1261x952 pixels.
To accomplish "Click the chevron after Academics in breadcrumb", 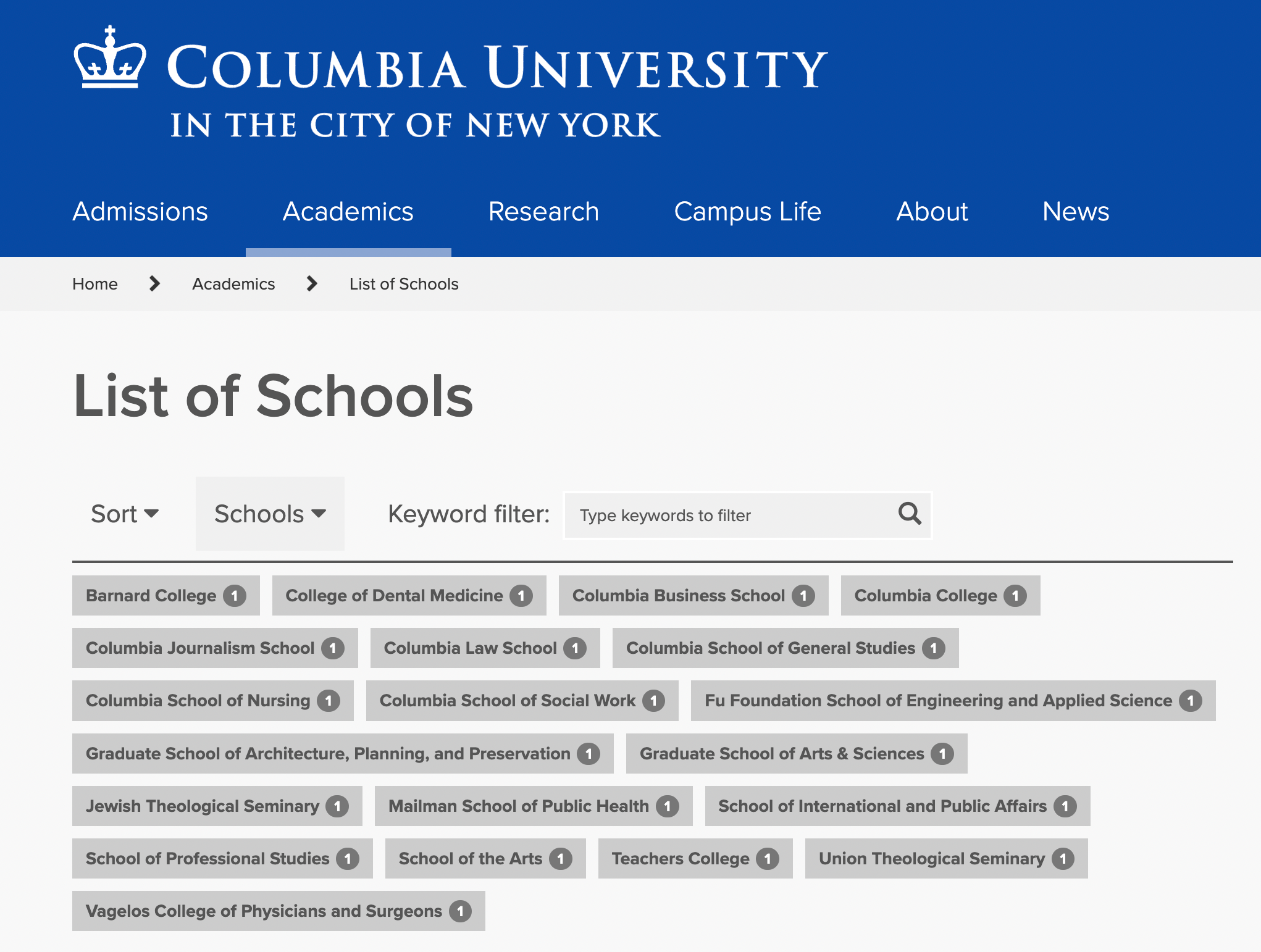I will coord(312,283).
